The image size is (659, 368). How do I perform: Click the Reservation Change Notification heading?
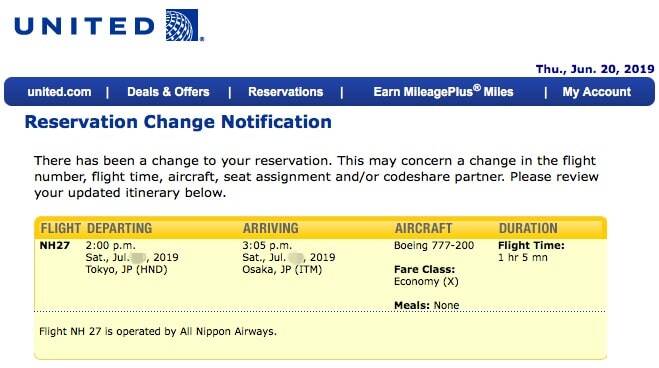pos(178,122)
